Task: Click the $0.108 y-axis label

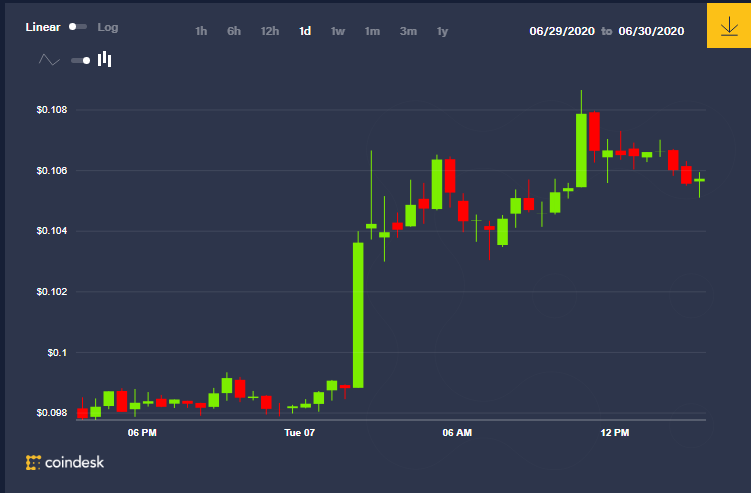Action: [x=52, y=110]
